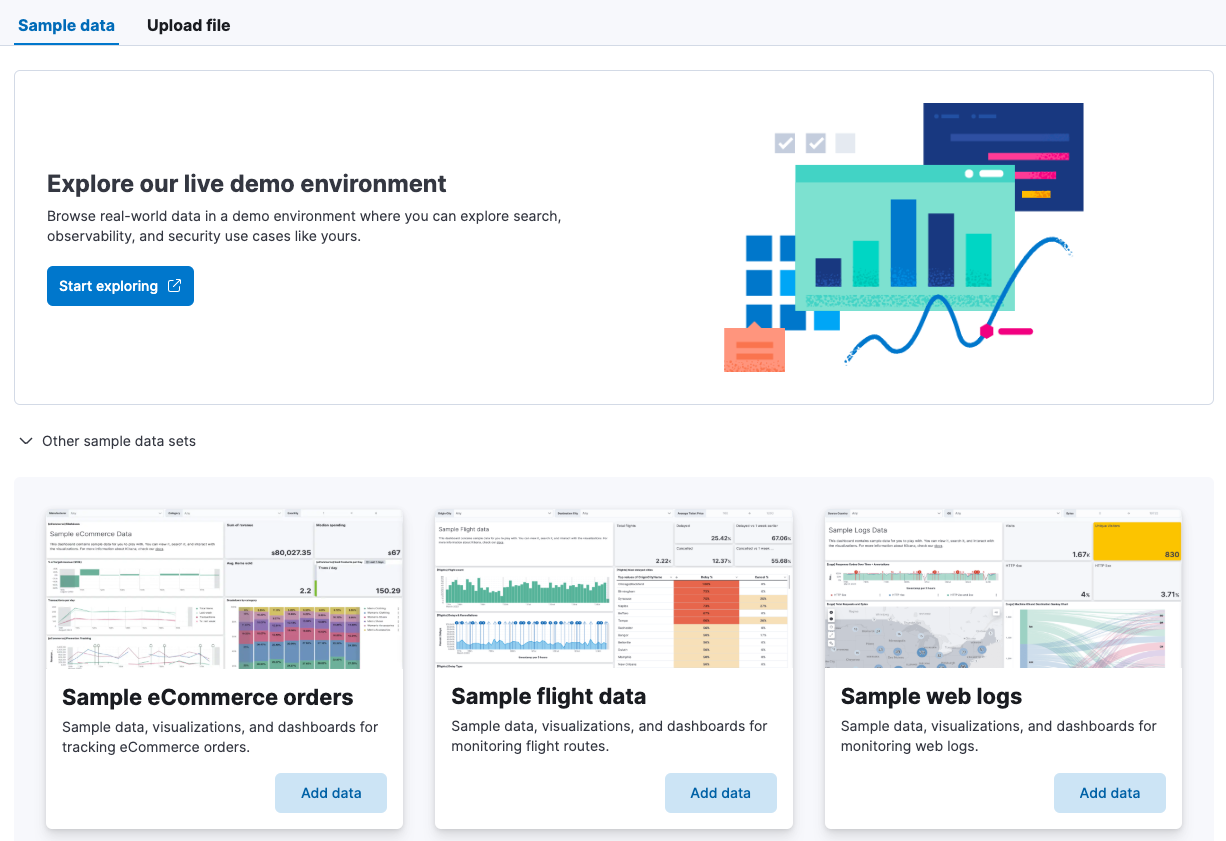Screen dimensions: 1226x841
Task: Select the Sample data tab
Action: pyautogui.click(x=66, y=25)
